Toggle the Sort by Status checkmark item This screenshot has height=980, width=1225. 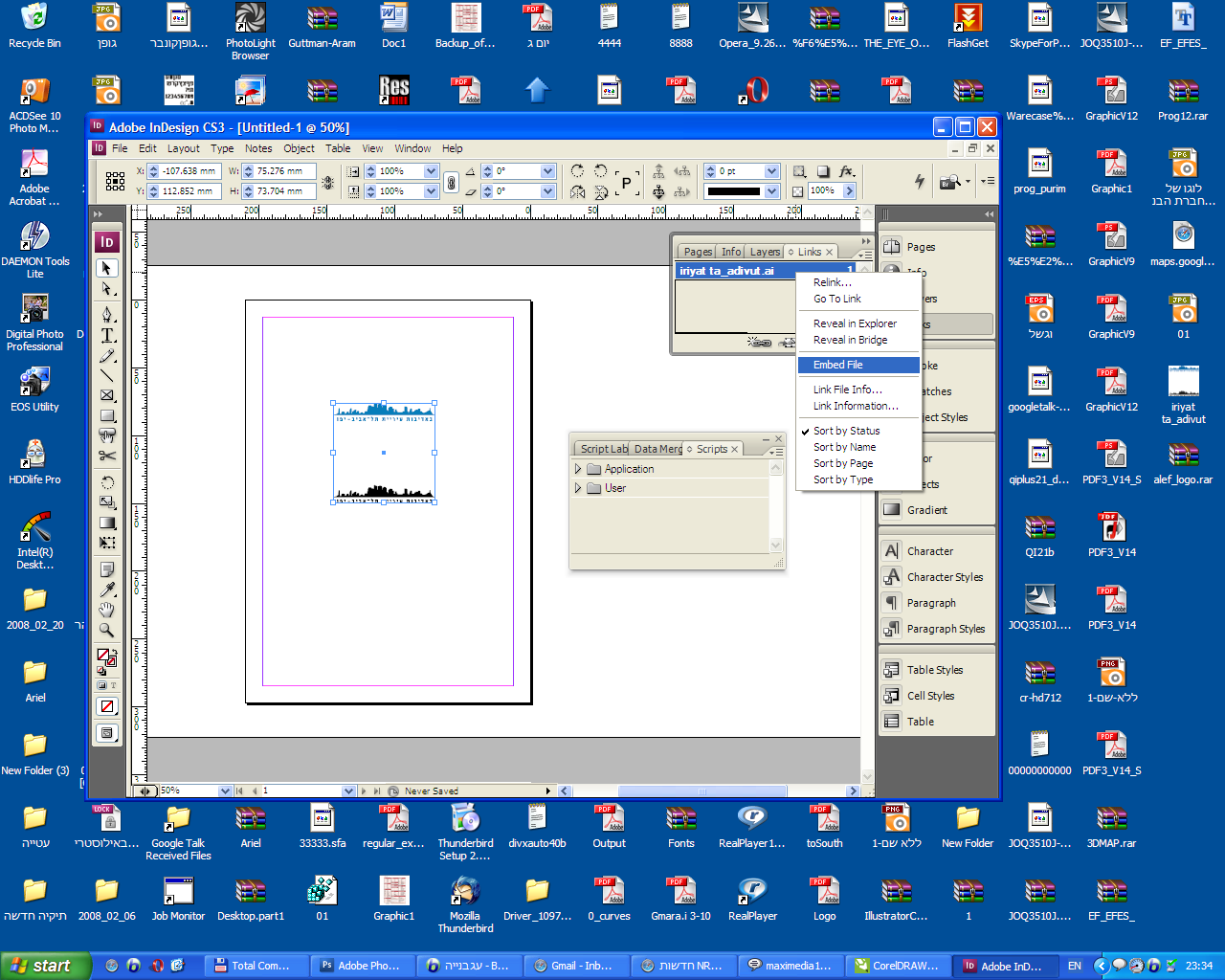pos(846,431)
